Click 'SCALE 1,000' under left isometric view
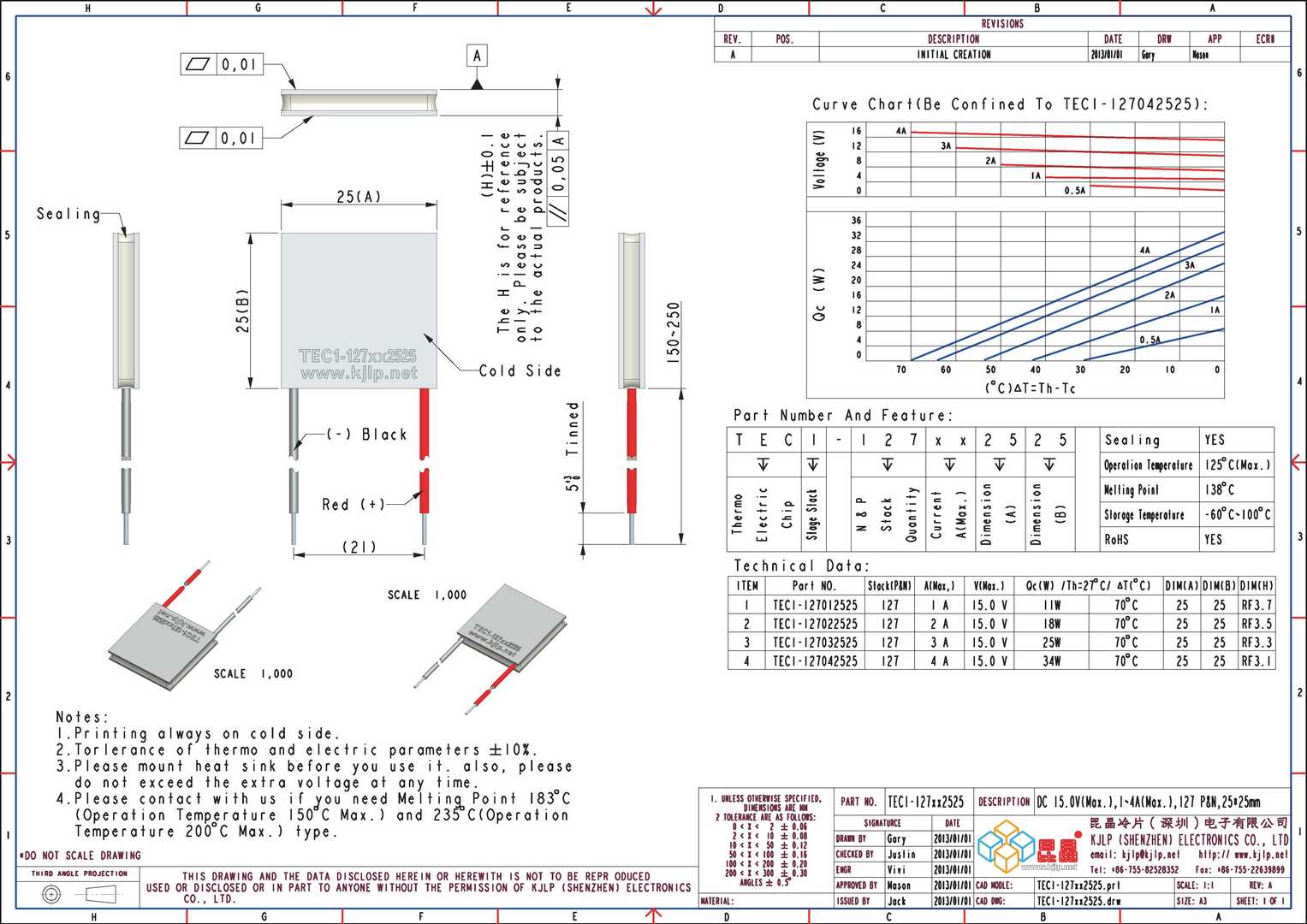This screenshot has width=1307, height=924. pyautogui.click(x=252, y=674)
